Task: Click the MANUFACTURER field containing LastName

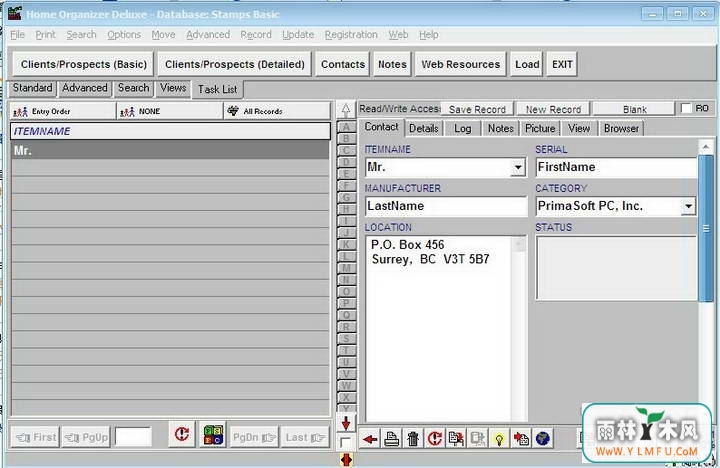Action: pyautogui.click(x=446, y=206)
